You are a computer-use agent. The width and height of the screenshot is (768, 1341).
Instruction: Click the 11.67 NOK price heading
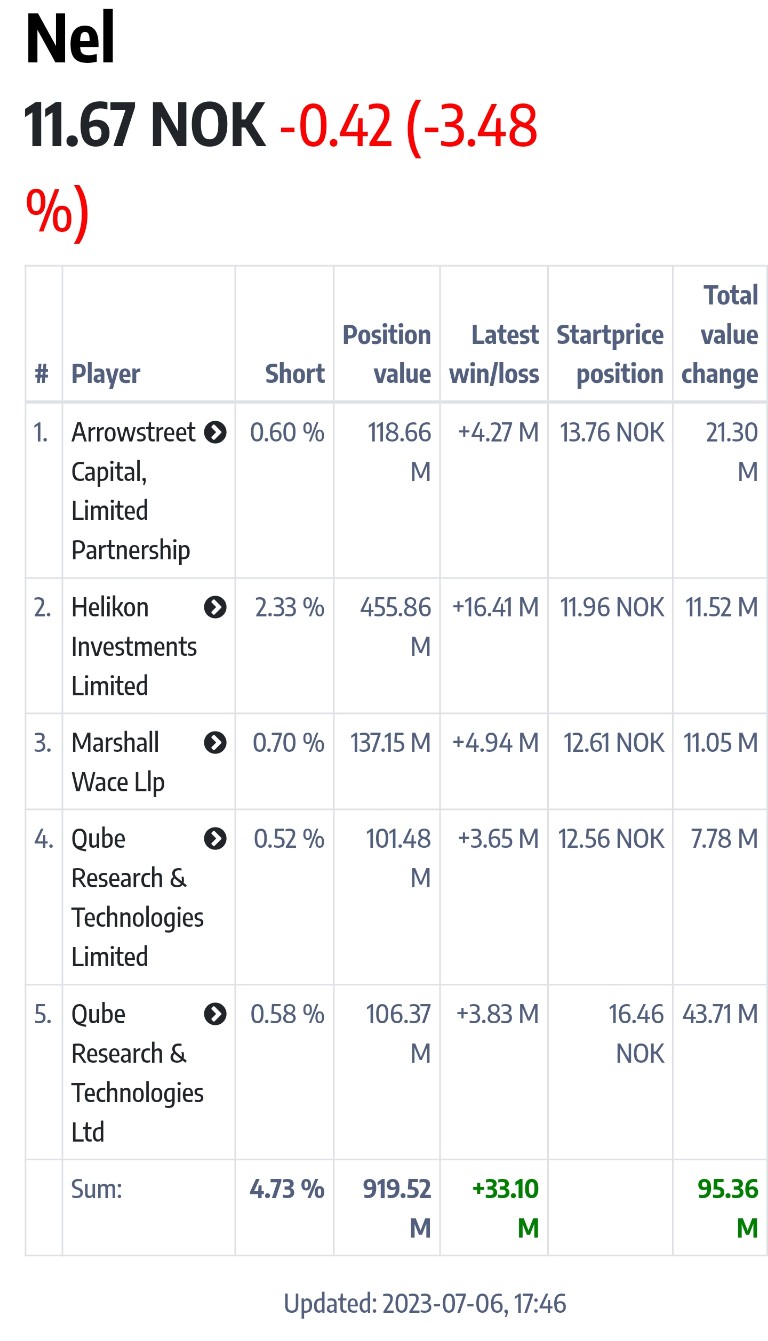point(145,128)
